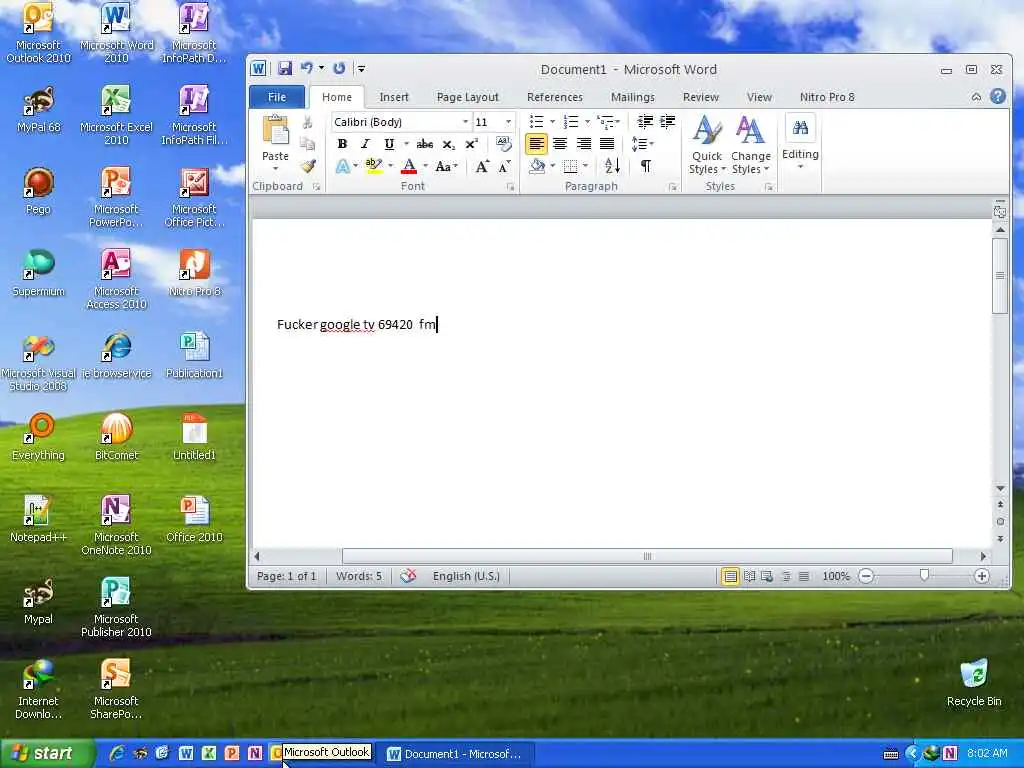Switch to References tab

click(x=554, y=97)
